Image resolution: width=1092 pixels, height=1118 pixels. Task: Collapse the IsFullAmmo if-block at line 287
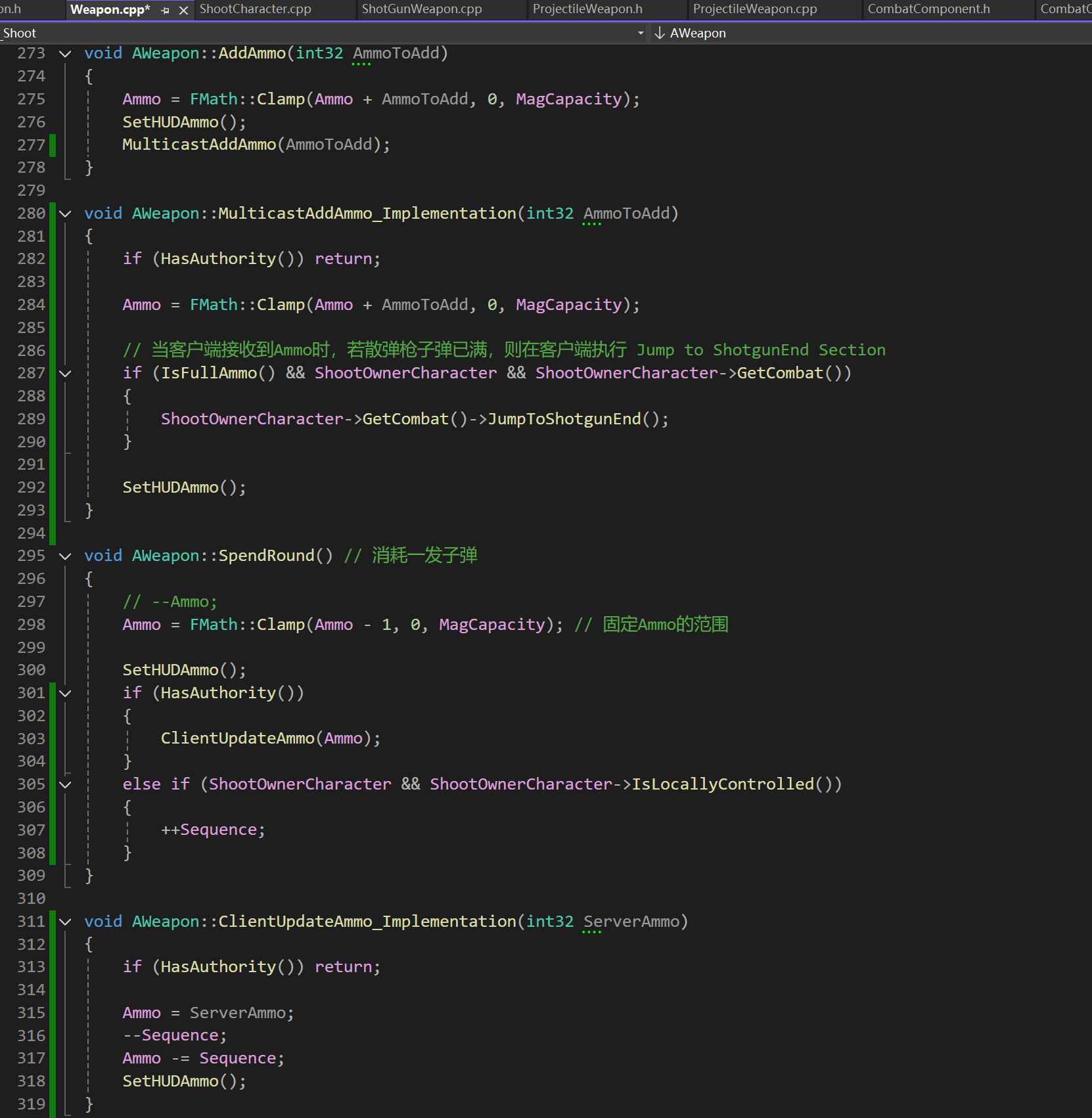65,374
